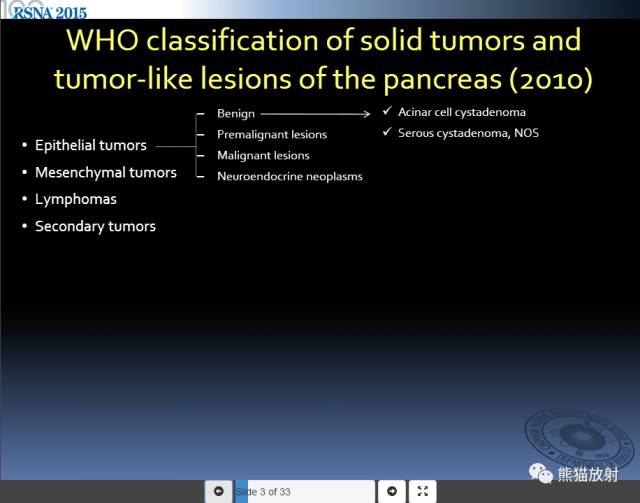Open fullscreen view of the slide
This screenshot has height=503, width=640.
point(422,491)
